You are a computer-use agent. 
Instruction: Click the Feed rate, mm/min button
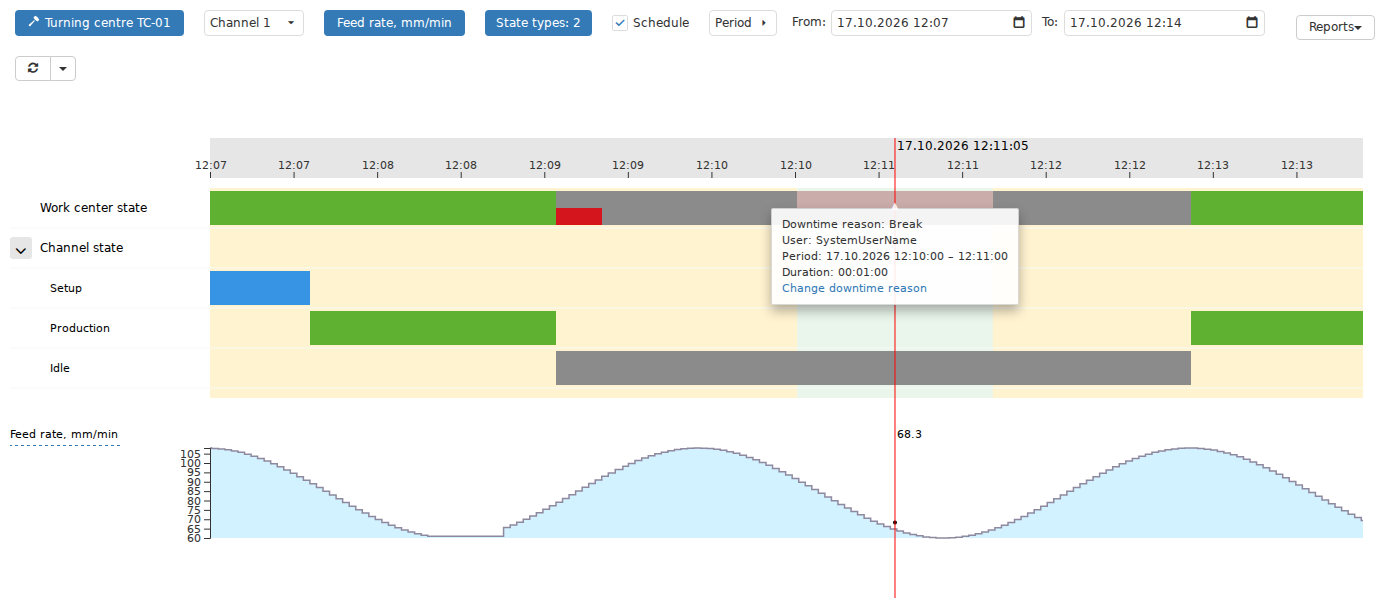point(394,22)
